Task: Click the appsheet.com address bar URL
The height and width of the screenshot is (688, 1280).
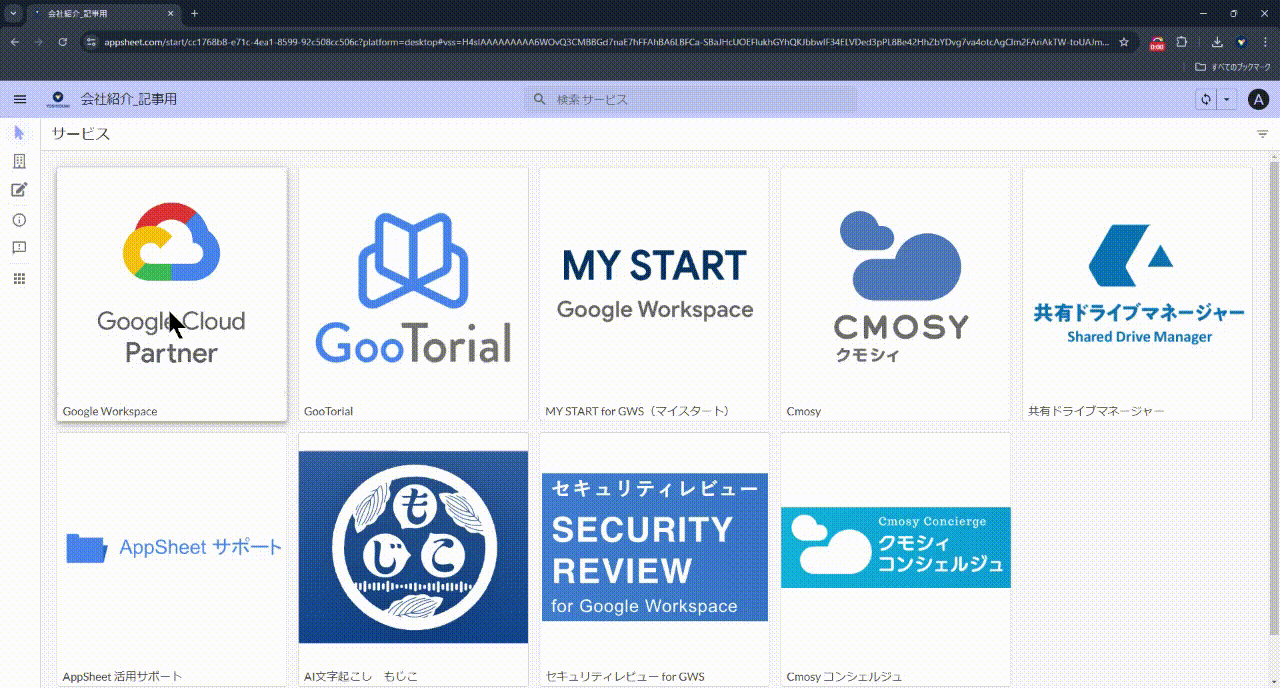Action: [x=606, y=42]
